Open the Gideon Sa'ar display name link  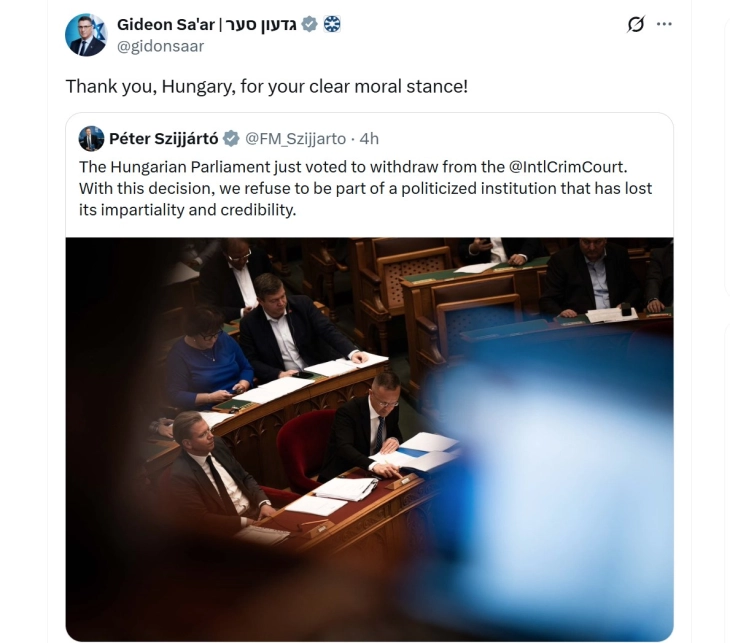[165, 24]
